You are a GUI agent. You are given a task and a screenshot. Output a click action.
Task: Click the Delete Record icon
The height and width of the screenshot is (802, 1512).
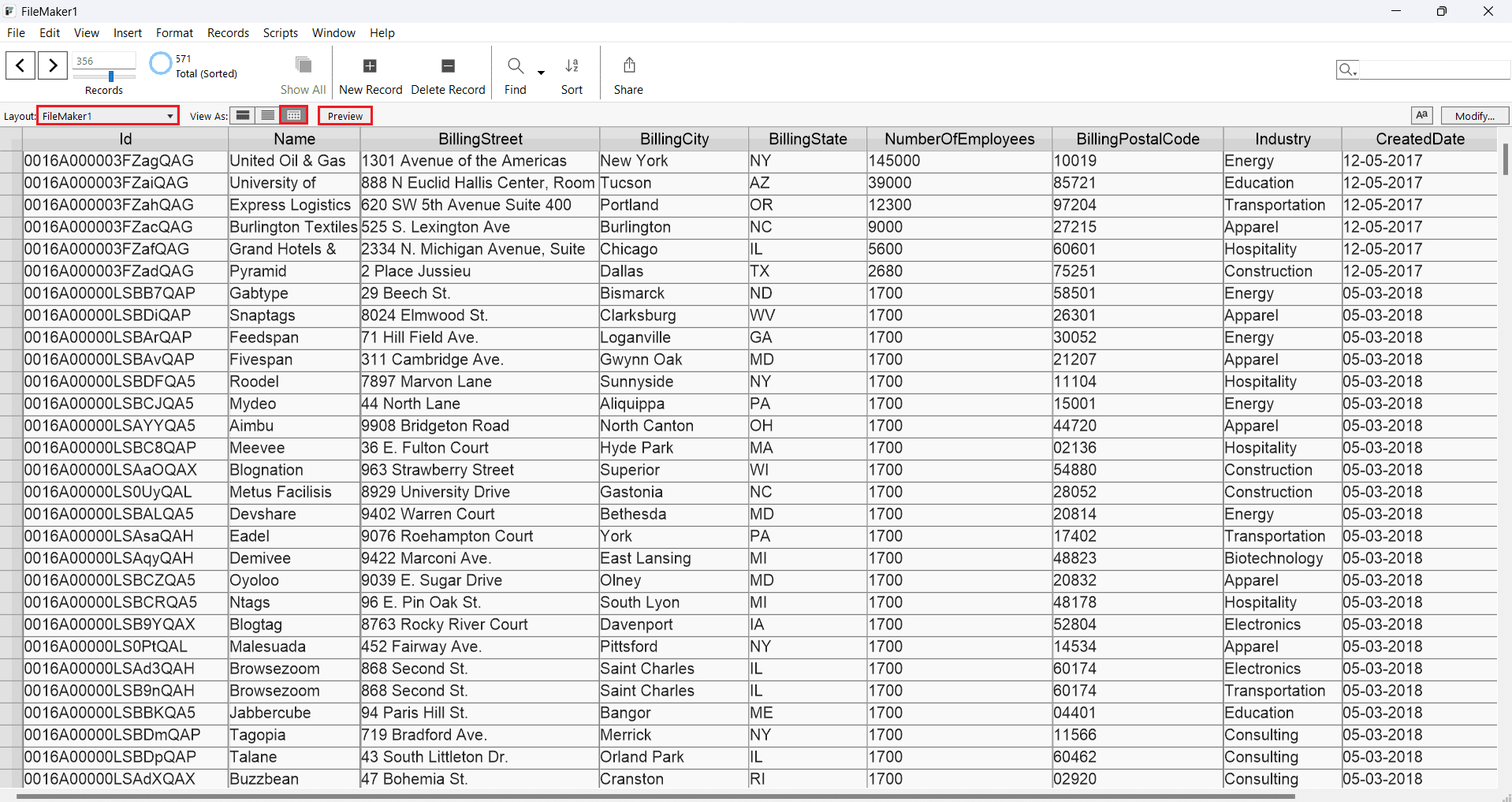[448, 66]
